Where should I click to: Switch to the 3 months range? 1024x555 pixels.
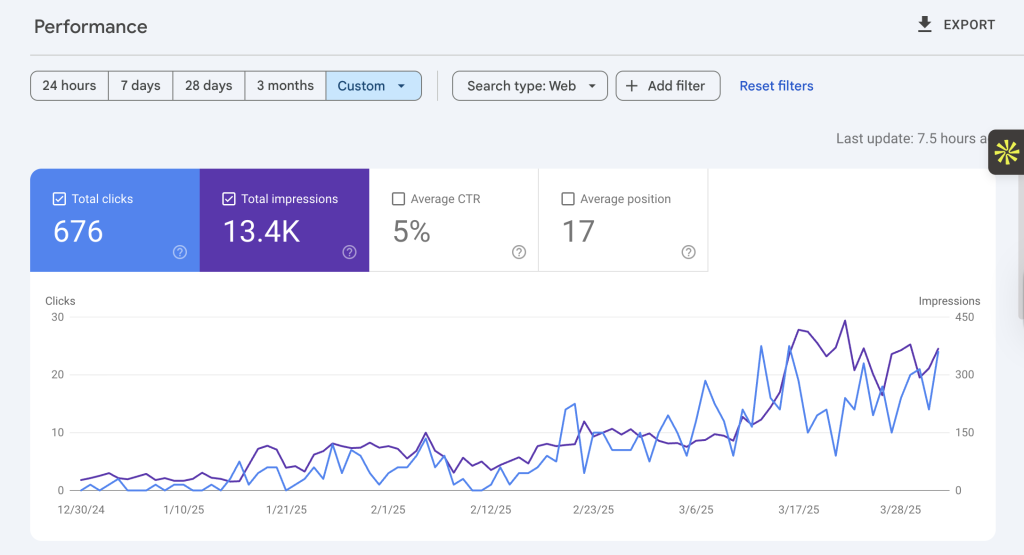285,86
